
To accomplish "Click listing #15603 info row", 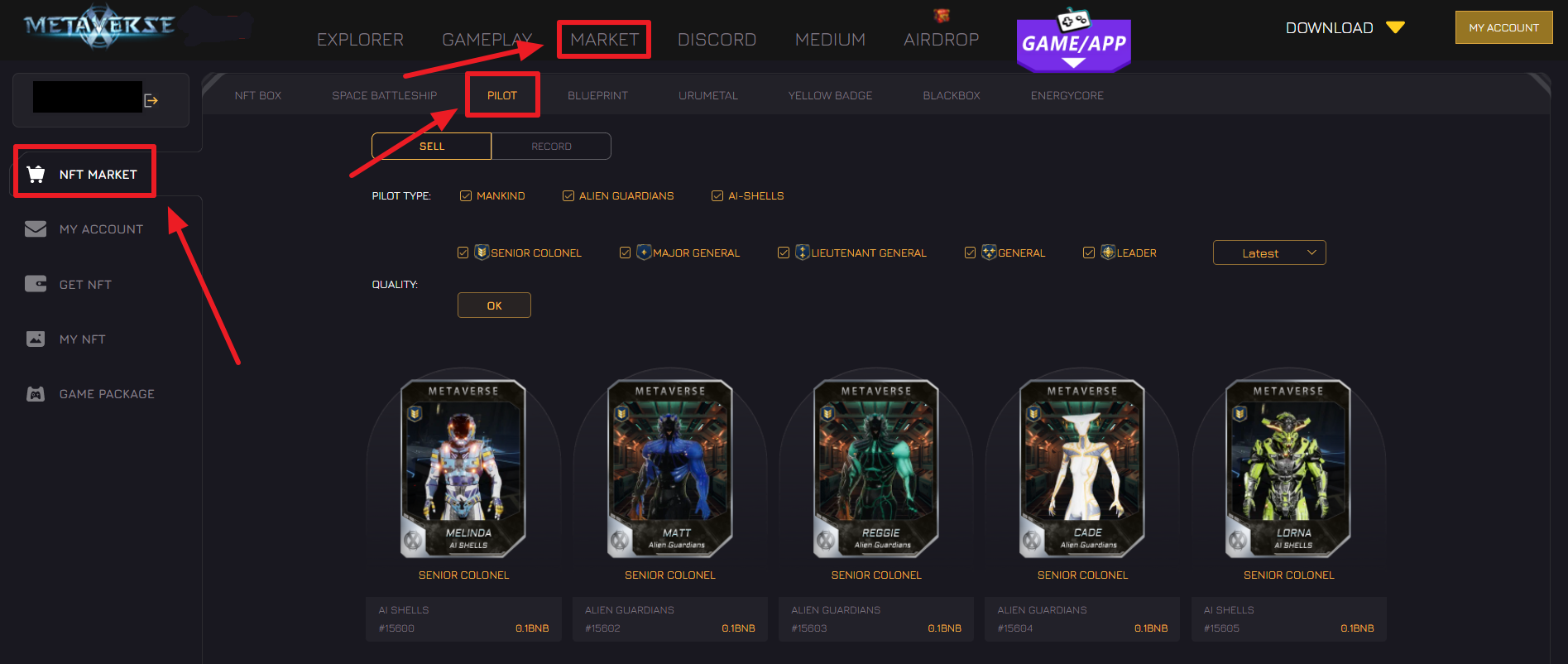I will click(x=876, y=619).
